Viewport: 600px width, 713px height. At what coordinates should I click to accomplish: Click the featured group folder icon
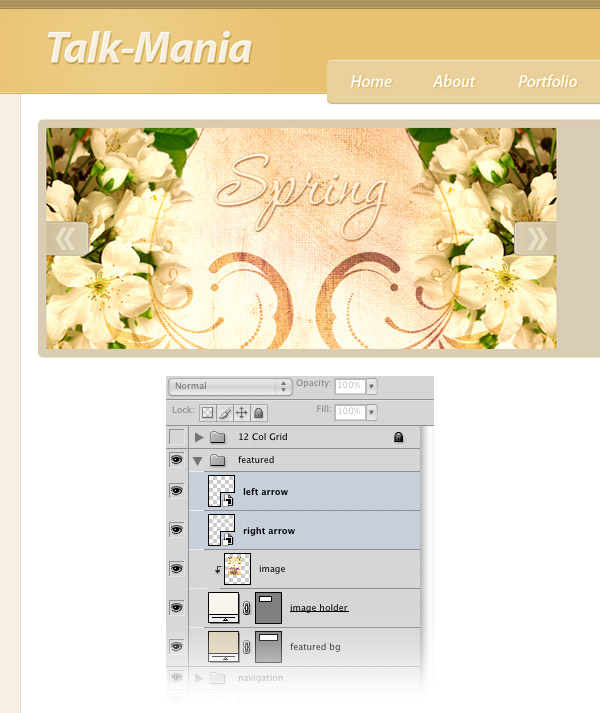click(218, 460)
